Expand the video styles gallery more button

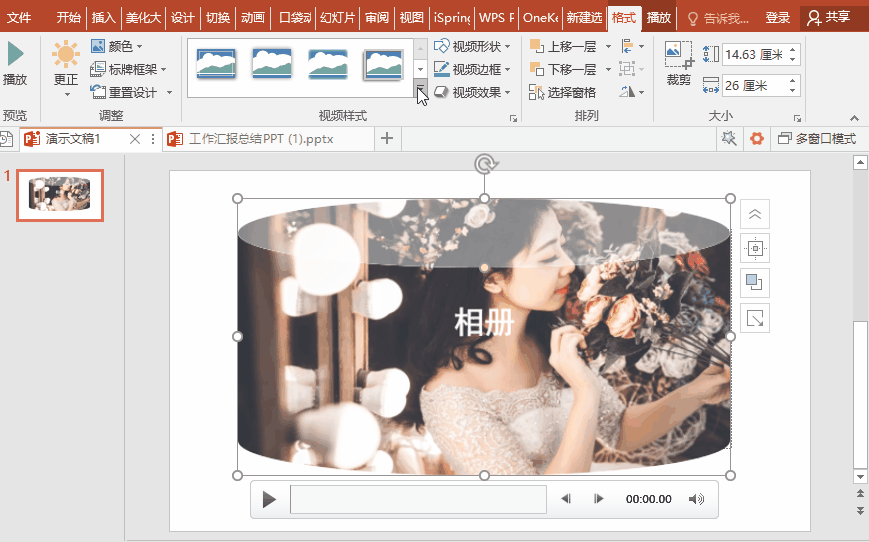[421, 88]
